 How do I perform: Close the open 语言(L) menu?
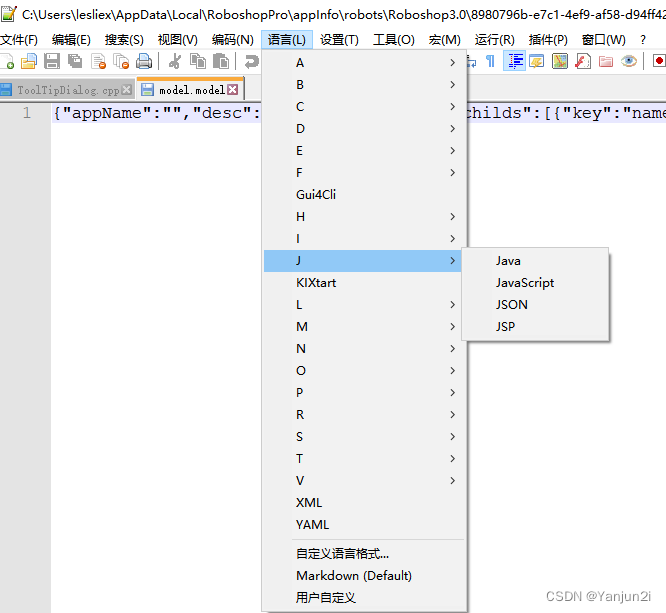point(287,40)
